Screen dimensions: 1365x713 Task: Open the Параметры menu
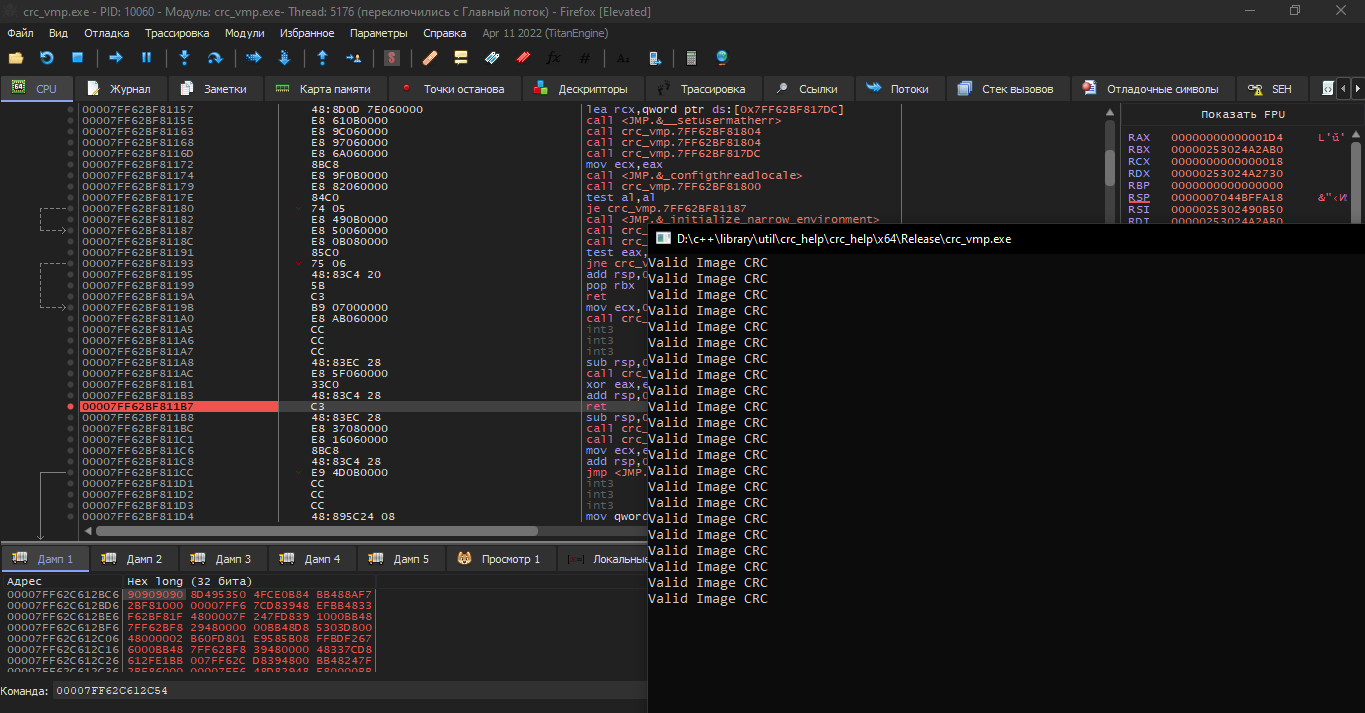pos(378,33)
